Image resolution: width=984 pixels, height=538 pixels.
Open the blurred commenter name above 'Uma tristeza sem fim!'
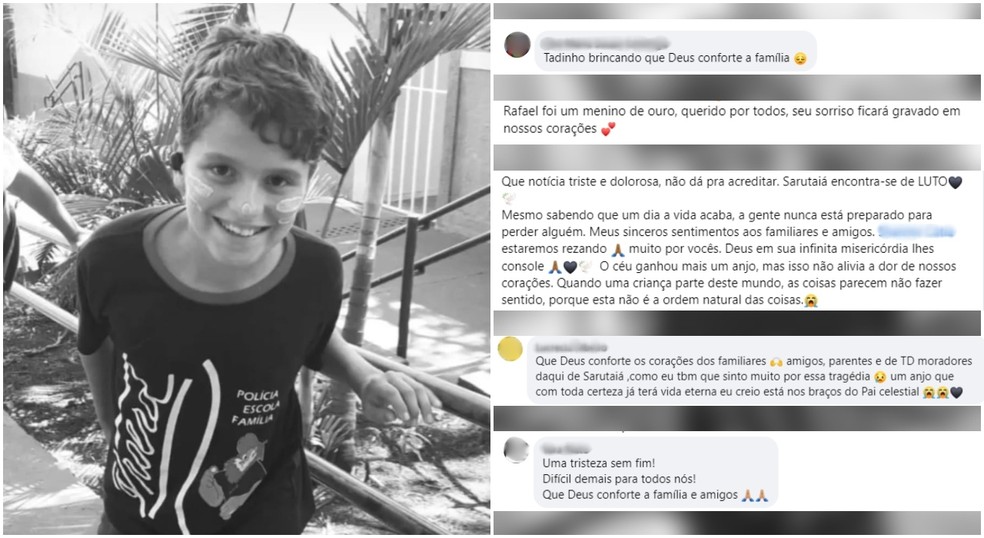tap(565, 448)
